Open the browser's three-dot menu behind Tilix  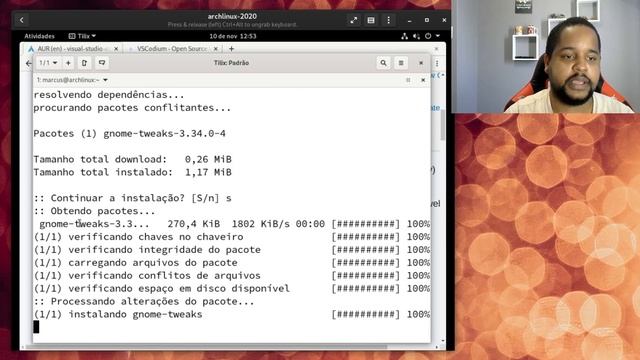(x=437, y=63)
